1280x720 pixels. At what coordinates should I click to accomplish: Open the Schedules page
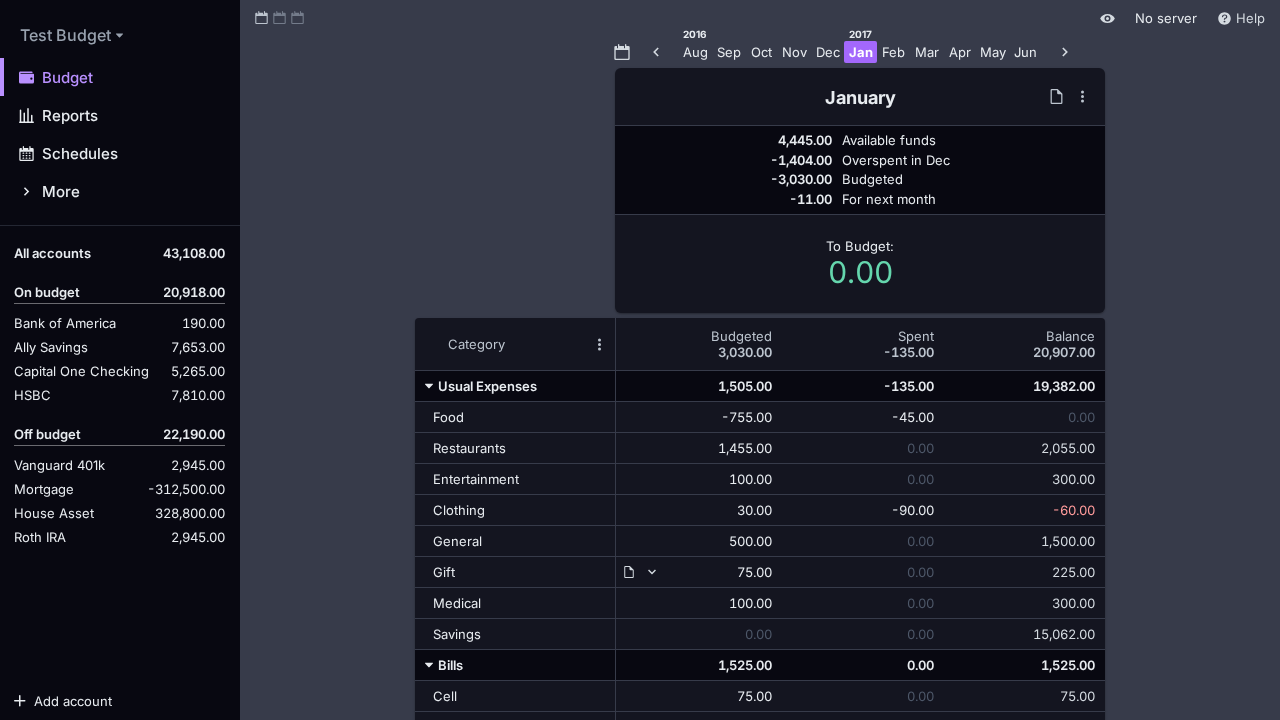(x=79, y=154)
